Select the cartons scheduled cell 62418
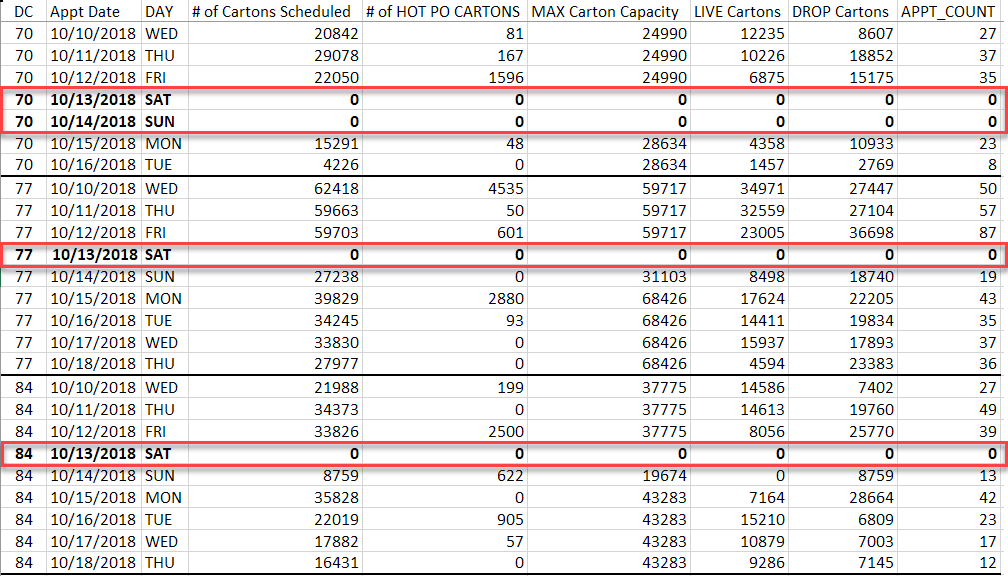The image size is (1008, 576). point(325,189)
